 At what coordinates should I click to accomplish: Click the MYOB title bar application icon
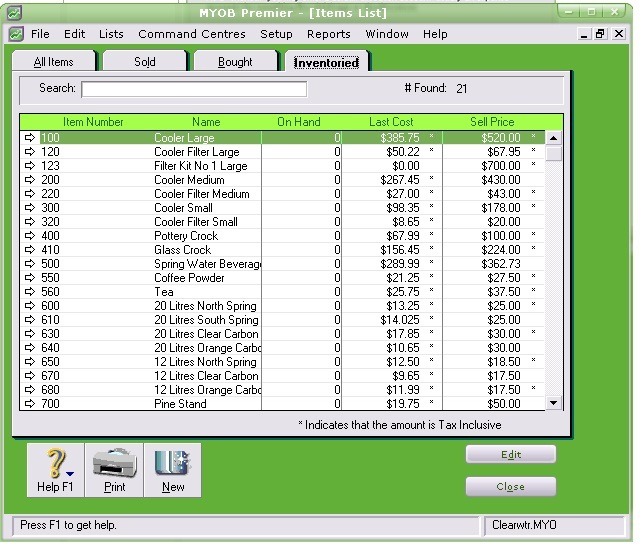pos(14,13)
